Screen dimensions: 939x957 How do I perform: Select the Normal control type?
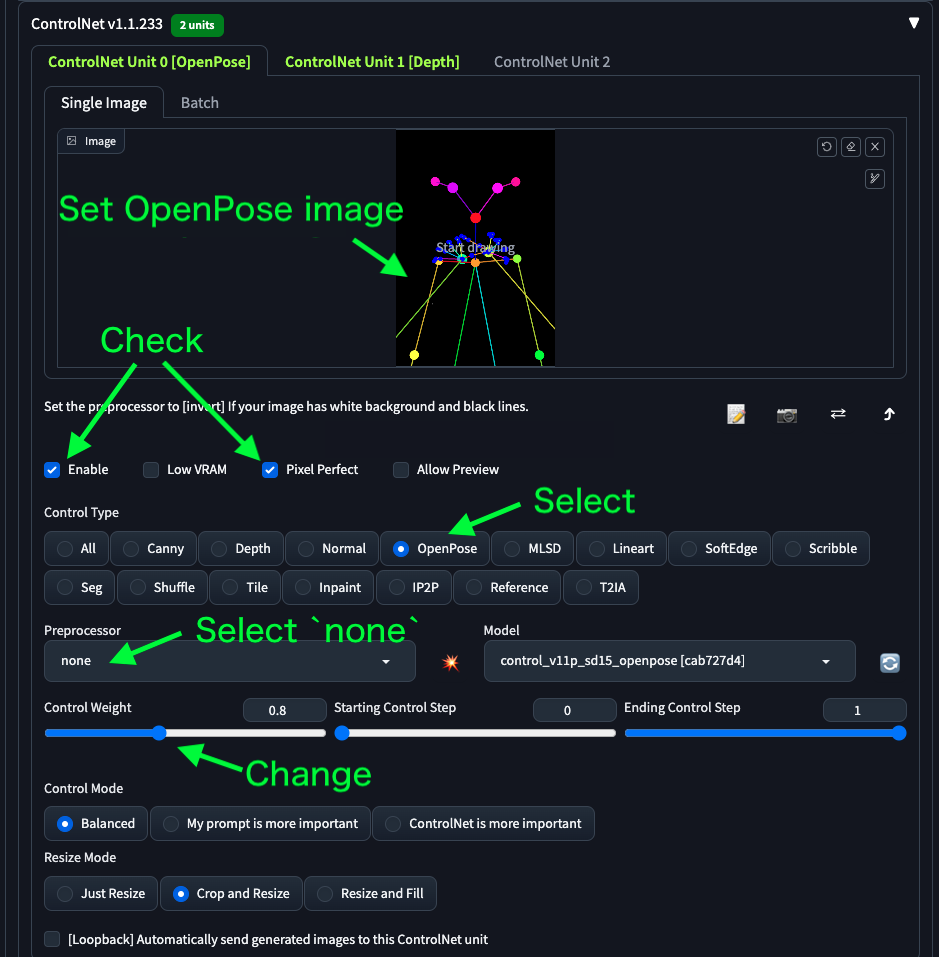pyautogui.click(x=332, y=549)
